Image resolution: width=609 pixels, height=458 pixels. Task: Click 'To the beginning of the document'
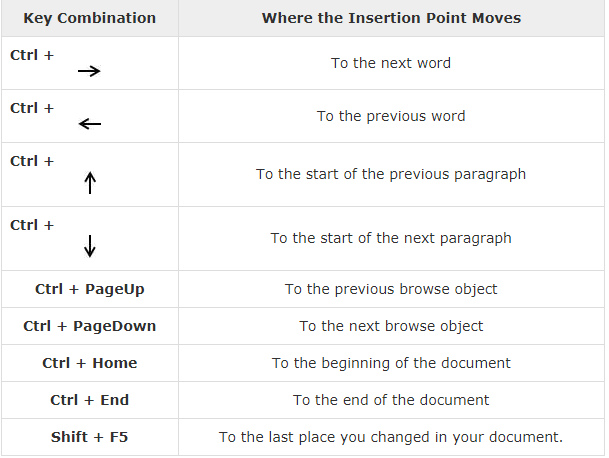click(391, 363)
